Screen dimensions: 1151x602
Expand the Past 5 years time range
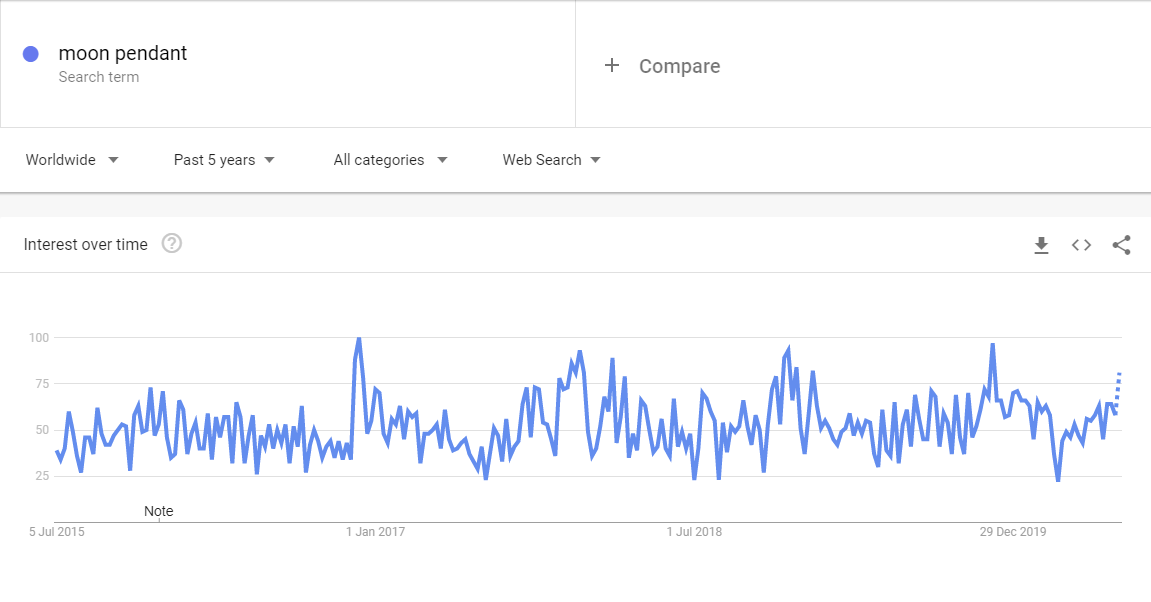(x=224, y=160)
